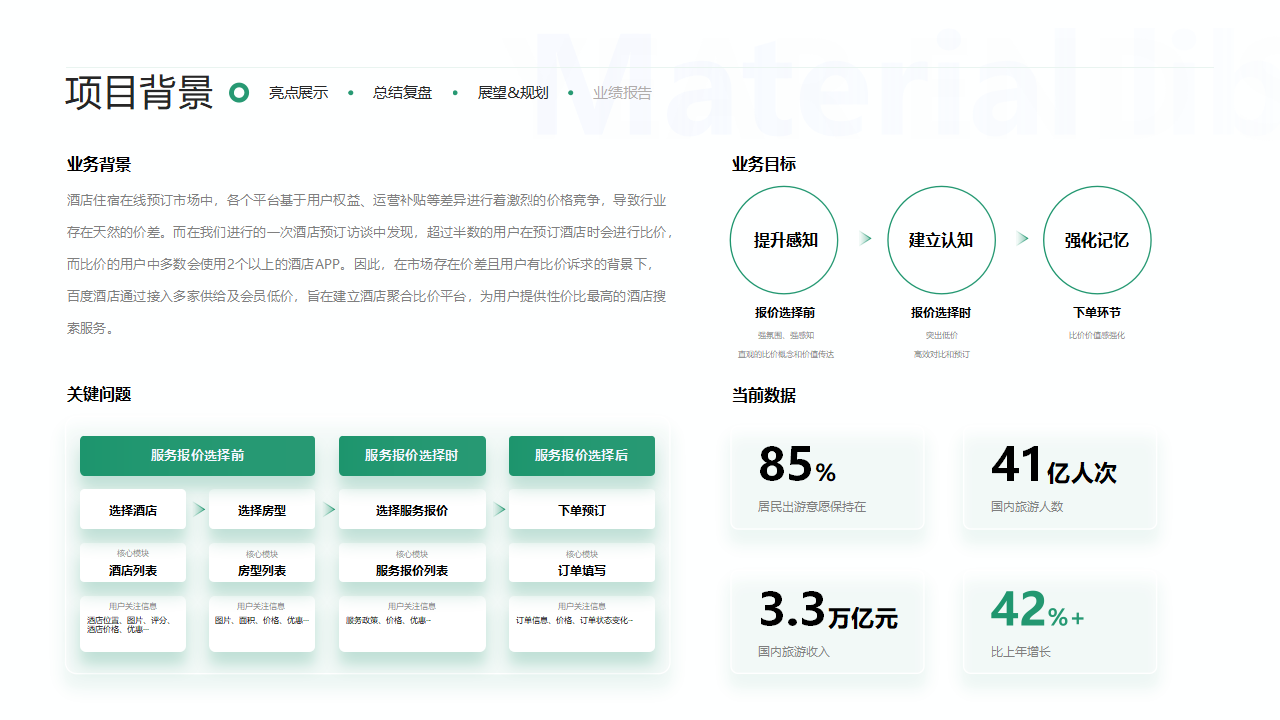Click the arrow between 建立认知 and 强化记忆
This screenshot has height=720, width=1280.
pyautogui.click(x=1022, y=239)
